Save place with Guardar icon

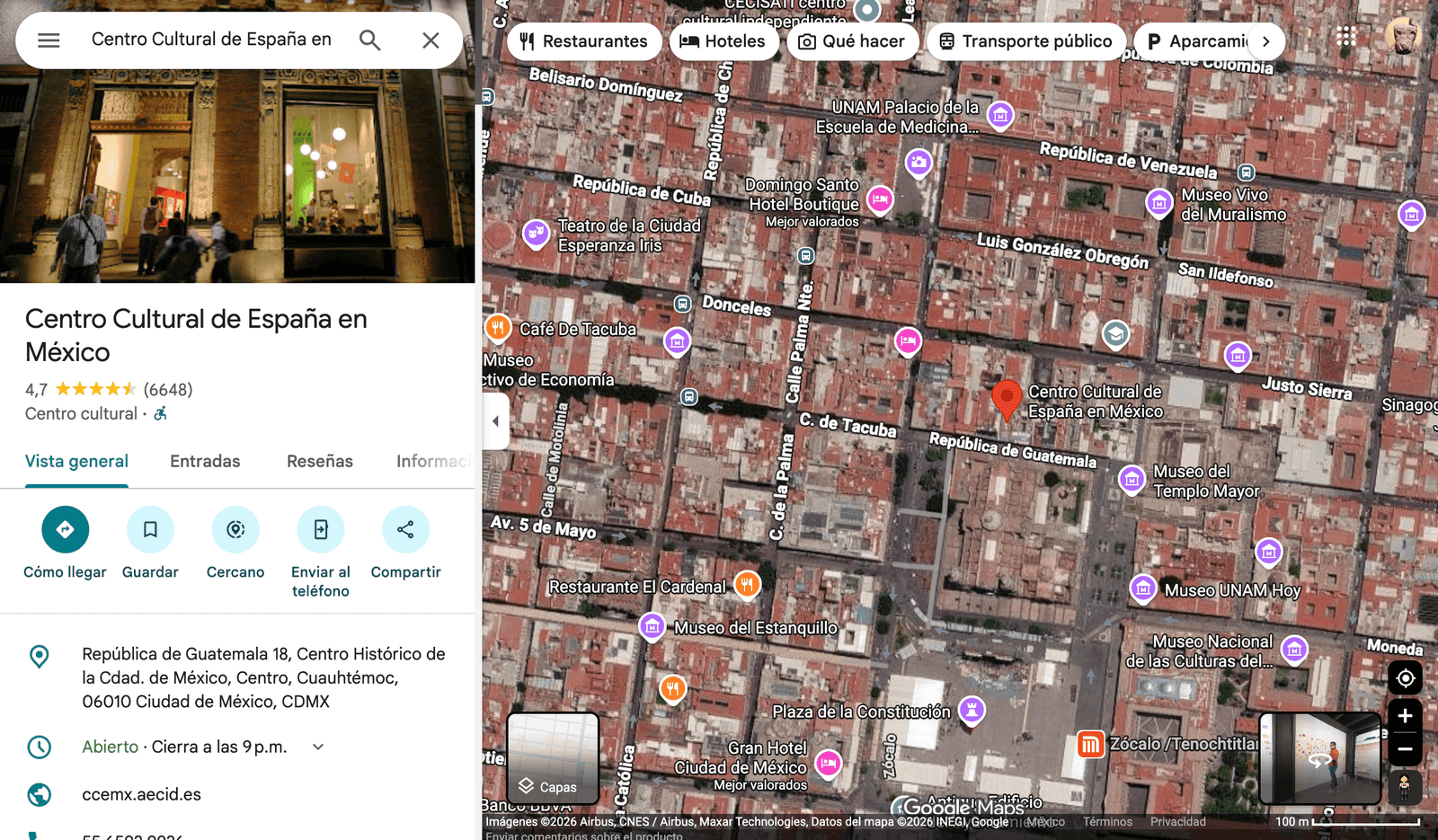(150, 529)
